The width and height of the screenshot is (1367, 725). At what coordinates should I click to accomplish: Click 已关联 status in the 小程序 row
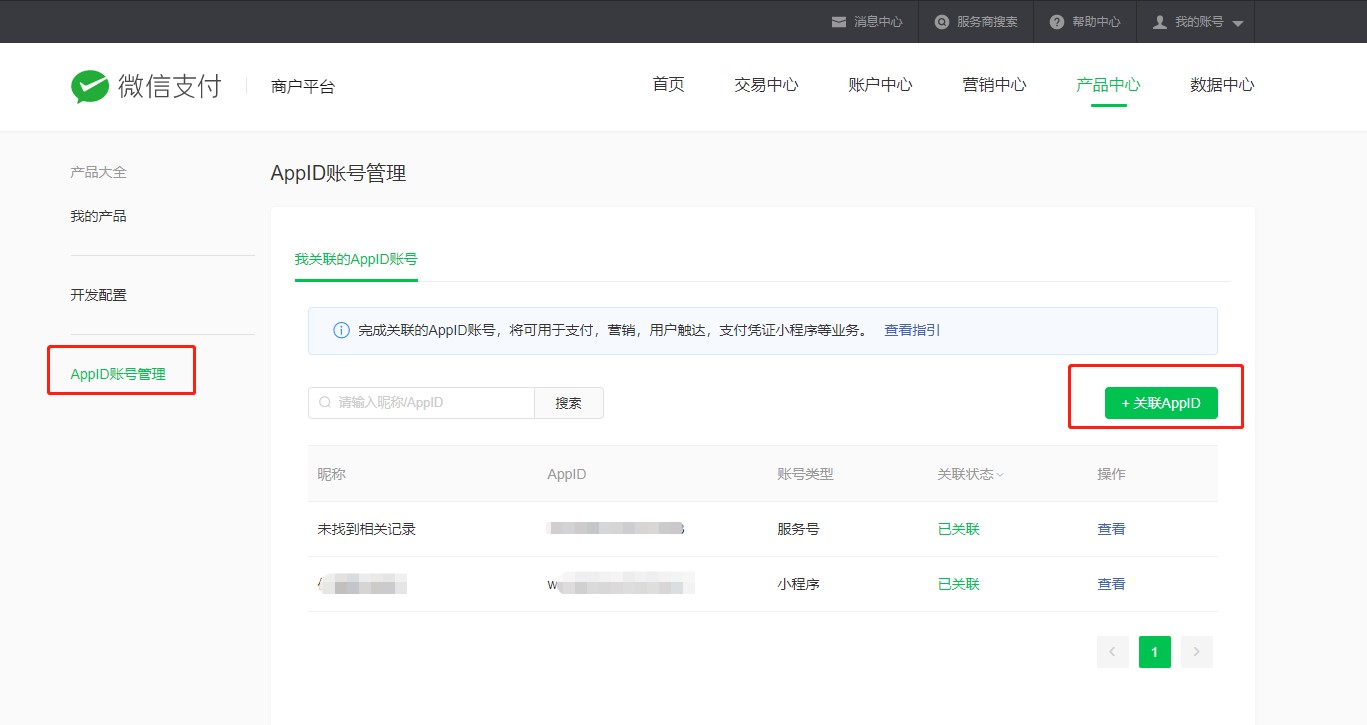(x=958, y=584)
